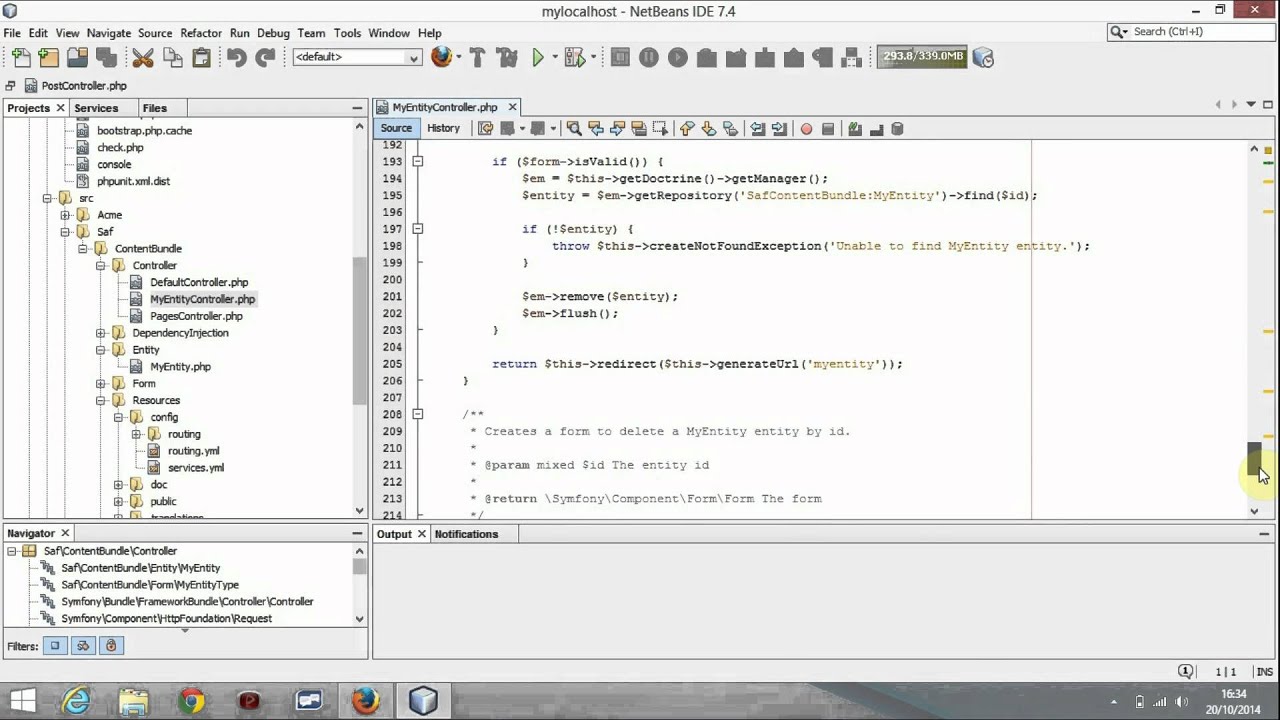This screenshot has height=720, width=1280.
Task: Click the memory usage bar 293.8/339.0MB
Action: (x=922, y=57)
